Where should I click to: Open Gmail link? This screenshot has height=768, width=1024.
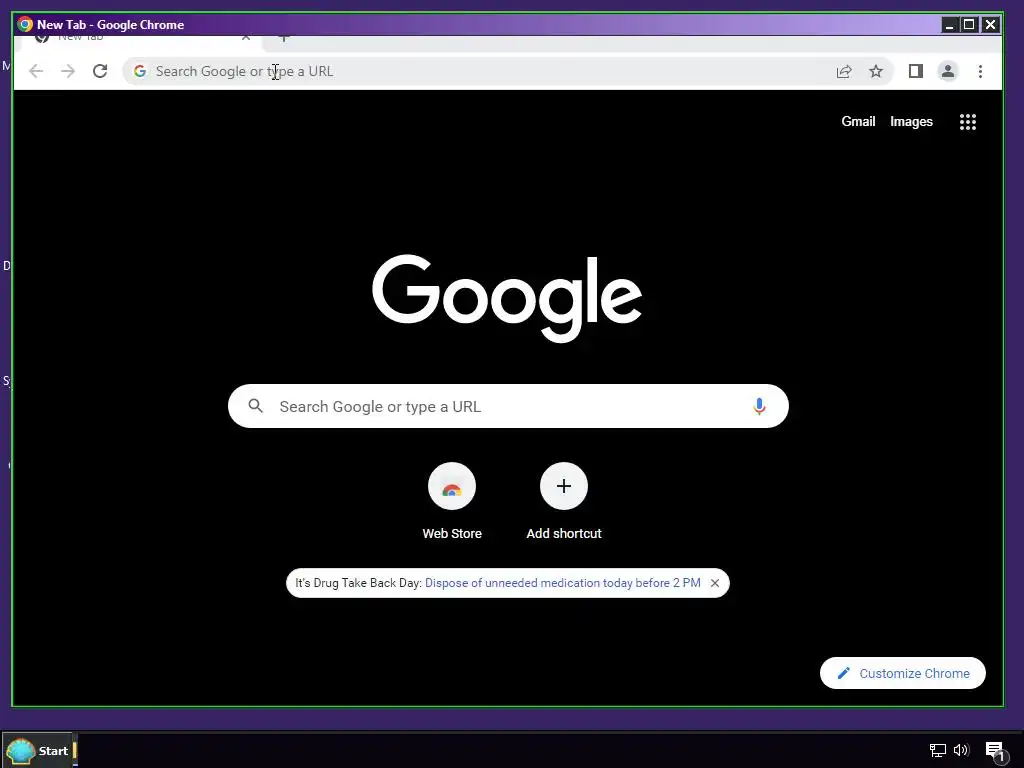pyautogui.click(x=858, y=121)
